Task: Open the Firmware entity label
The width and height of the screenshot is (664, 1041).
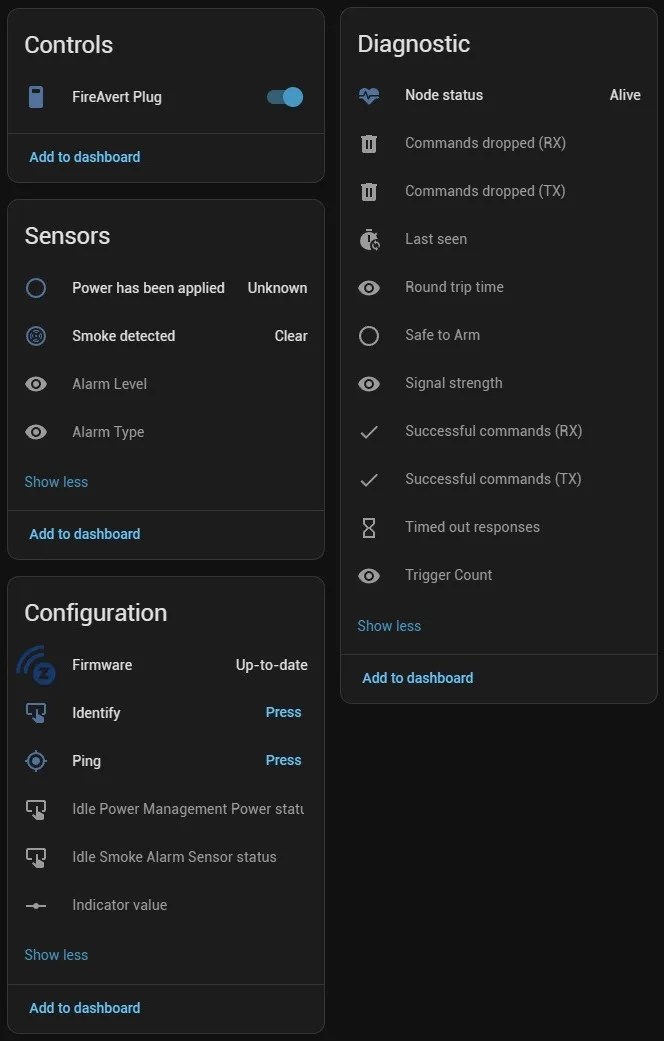Action: 102,665
